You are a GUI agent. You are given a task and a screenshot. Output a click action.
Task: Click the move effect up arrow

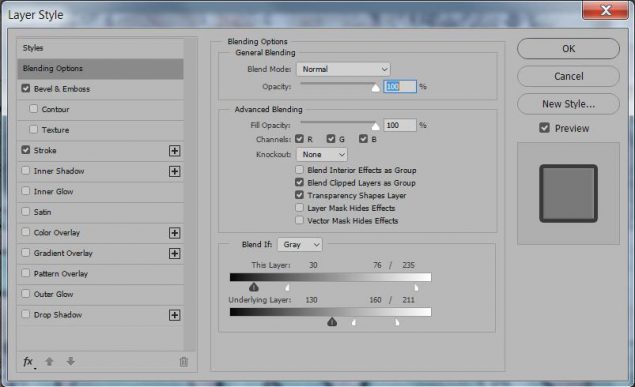tap(49, 361)
